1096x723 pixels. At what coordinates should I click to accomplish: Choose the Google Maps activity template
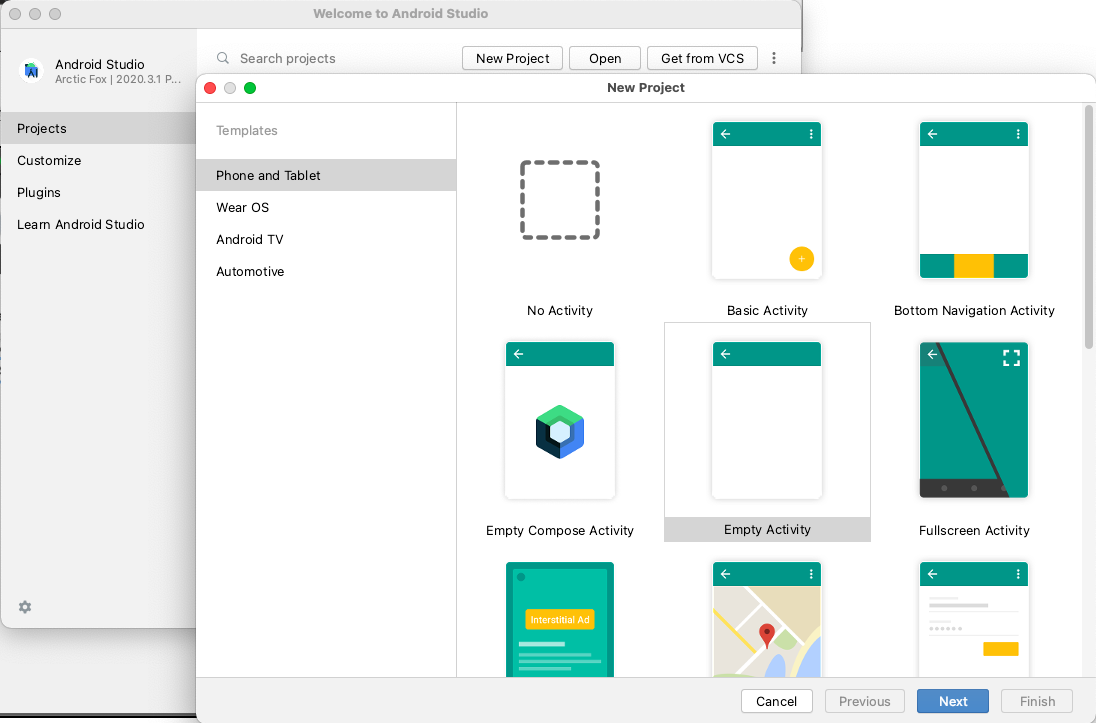(767, 619)
